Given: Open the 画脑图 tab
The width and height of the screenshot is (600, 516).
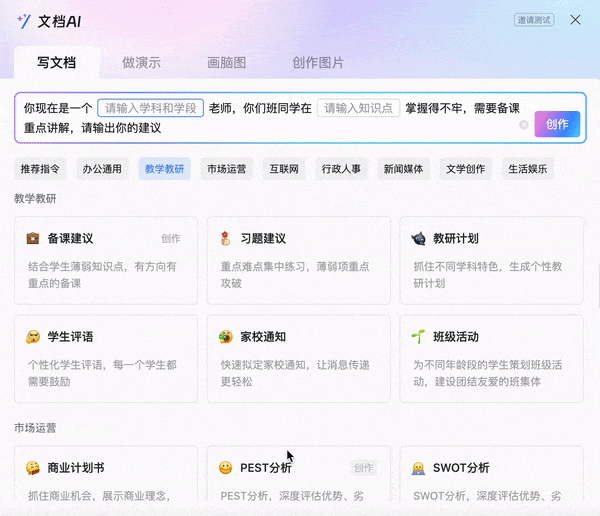Looking at the screenshot, I should pyautogui.click(x=226, y=62).
